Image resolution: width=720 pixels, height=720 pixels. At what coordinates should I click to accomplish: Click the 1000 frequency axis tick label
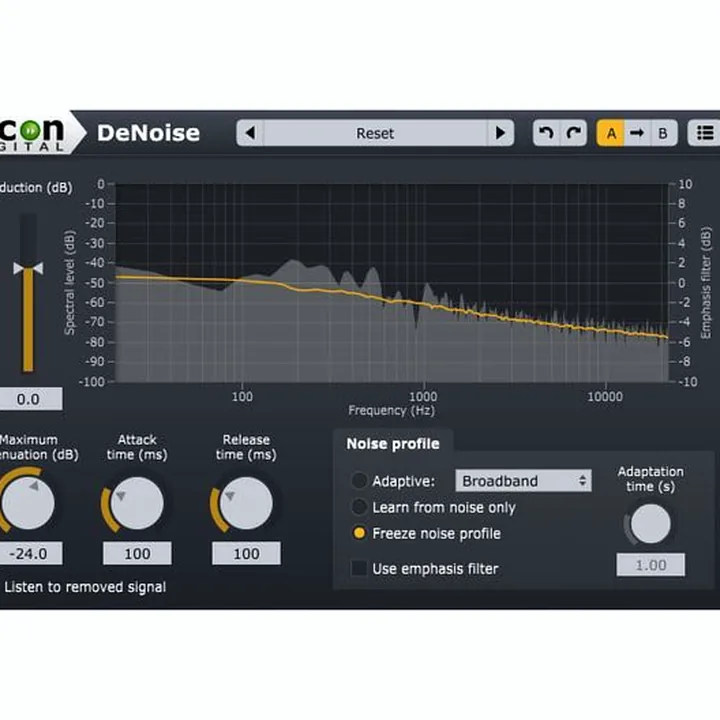(x=423, y=396)
